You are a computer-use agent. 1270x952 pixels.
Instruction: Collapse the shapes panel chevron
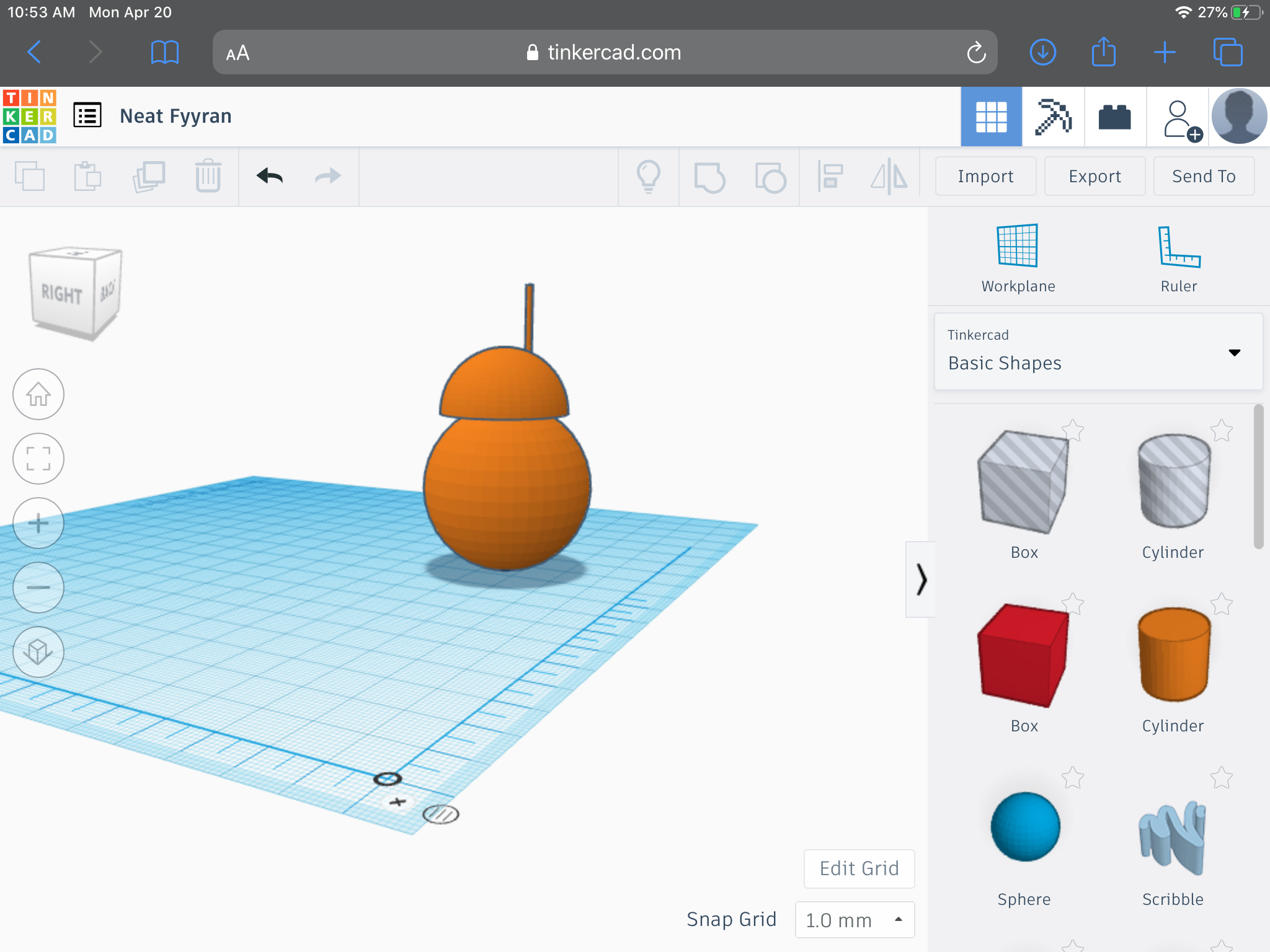(921, 580)
